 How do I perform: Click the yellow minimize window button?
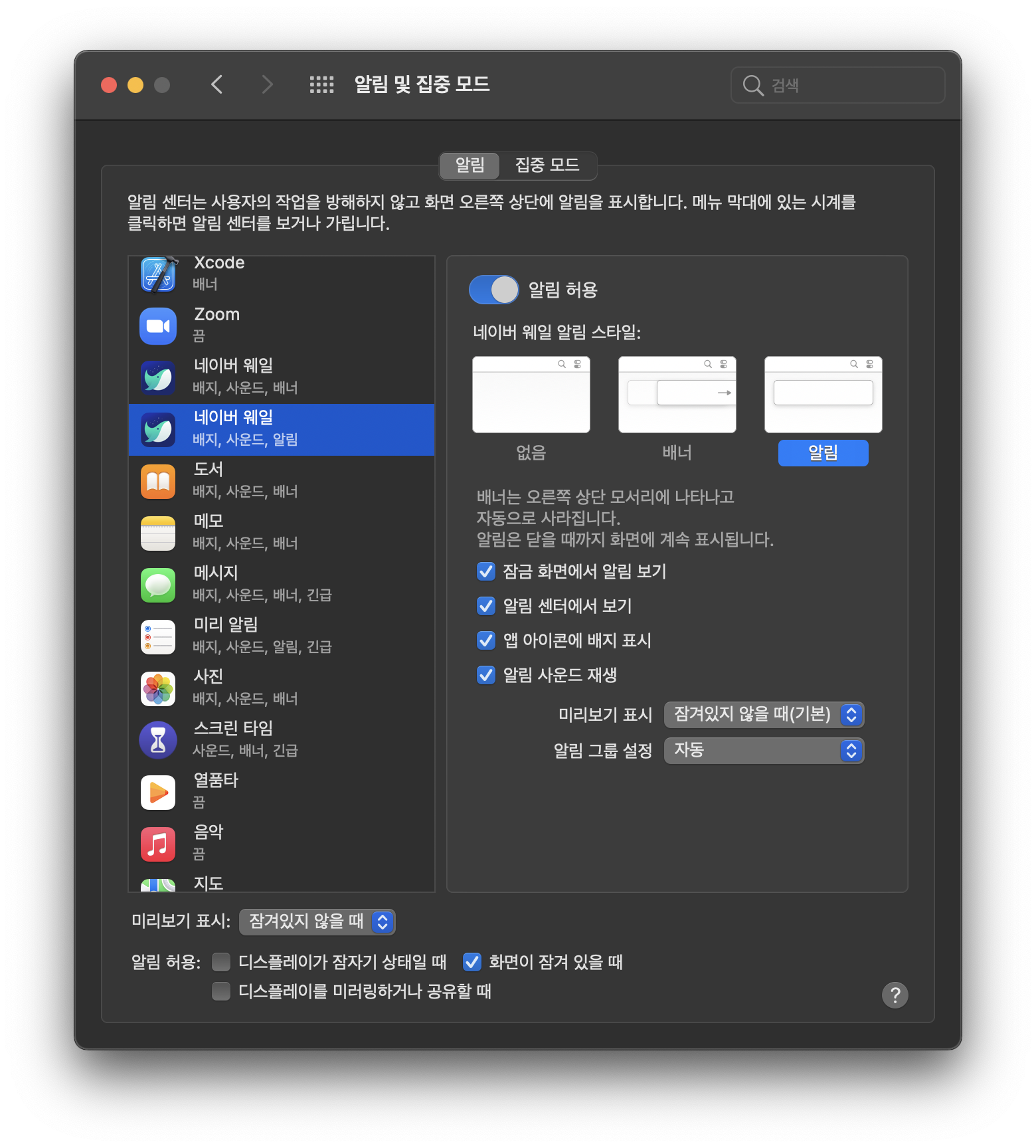(135, 85)
